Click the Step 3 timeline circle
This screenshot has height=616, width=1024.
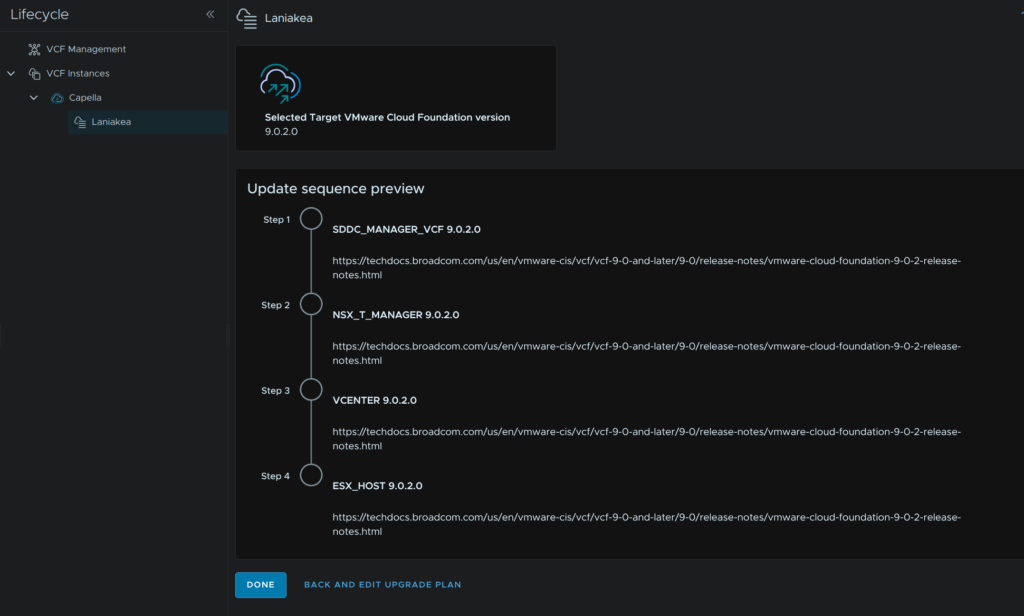pos(311,390)
